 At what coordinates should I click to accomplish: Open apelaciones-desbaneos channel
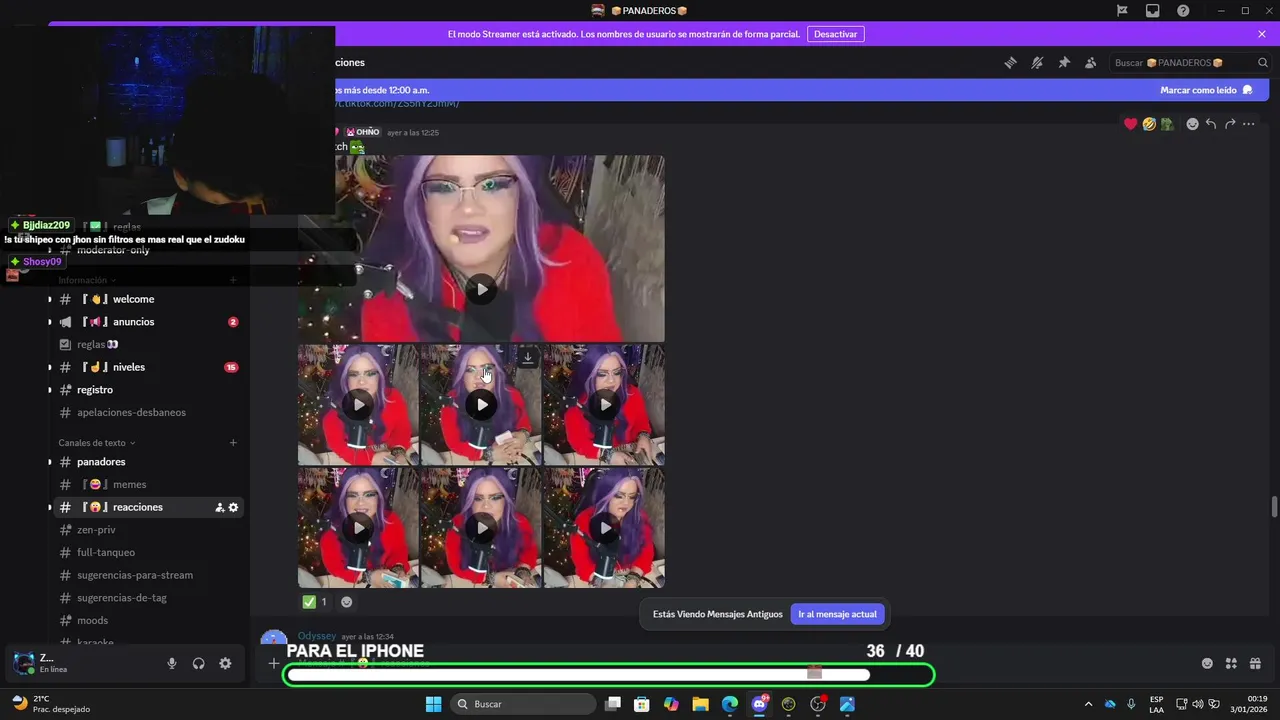click(x=147, y=412)
